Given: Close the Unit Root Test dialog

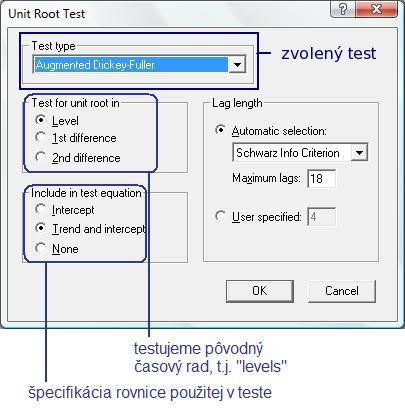Looking at the screenshot, I should [376, 9].
